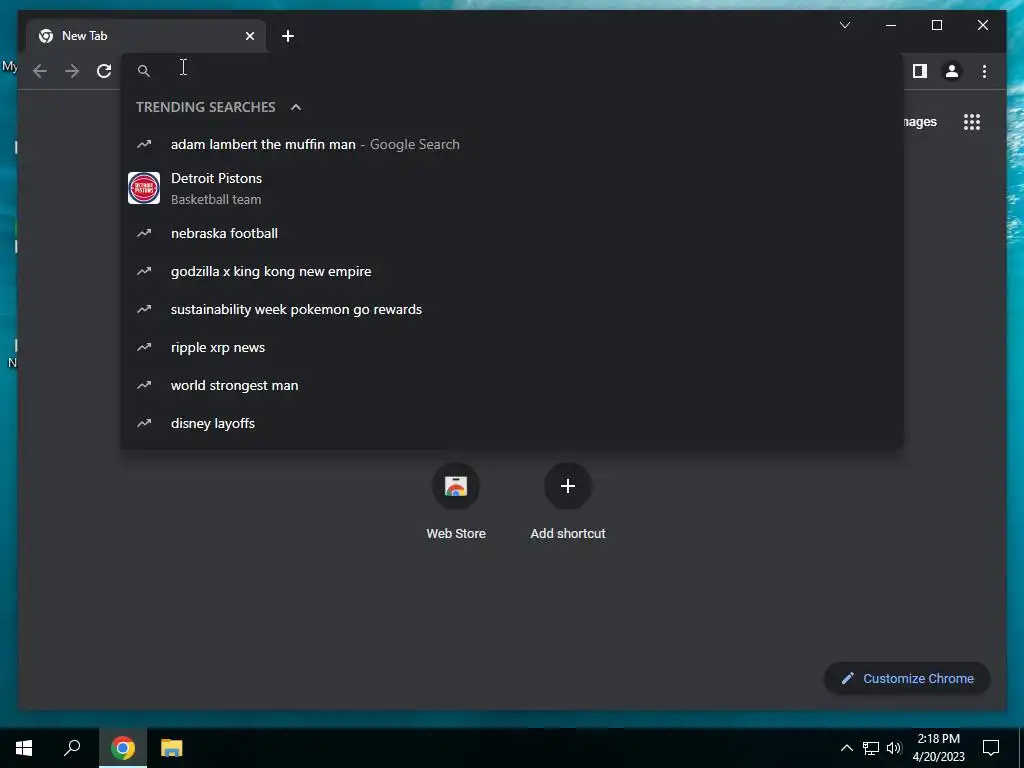Open File Explorer from the taskbar
The image size is (1024, 768).
tap(171, 748)
